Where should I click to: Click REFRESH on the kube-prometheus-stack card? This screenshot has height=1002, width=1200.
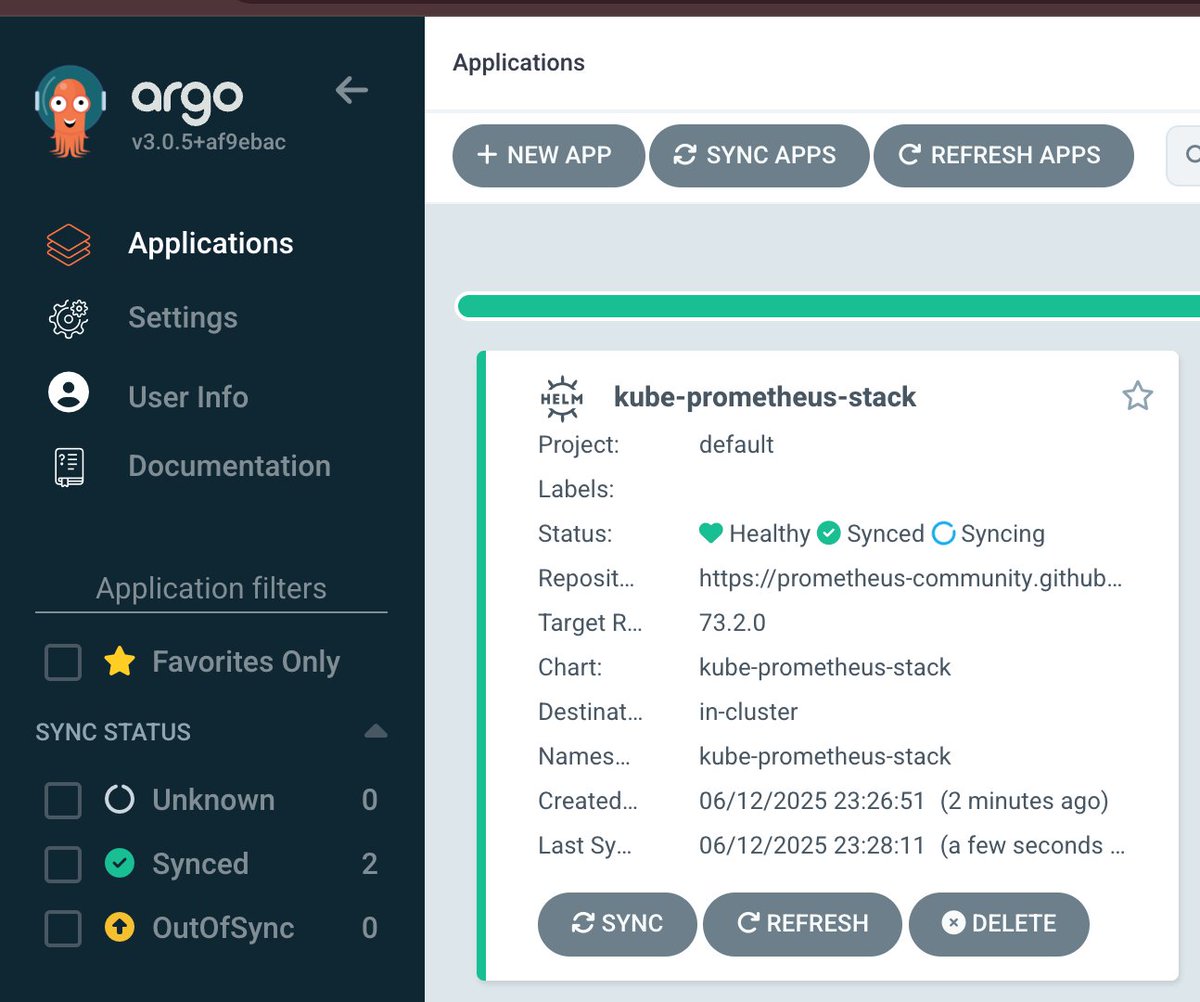point(802,924)
